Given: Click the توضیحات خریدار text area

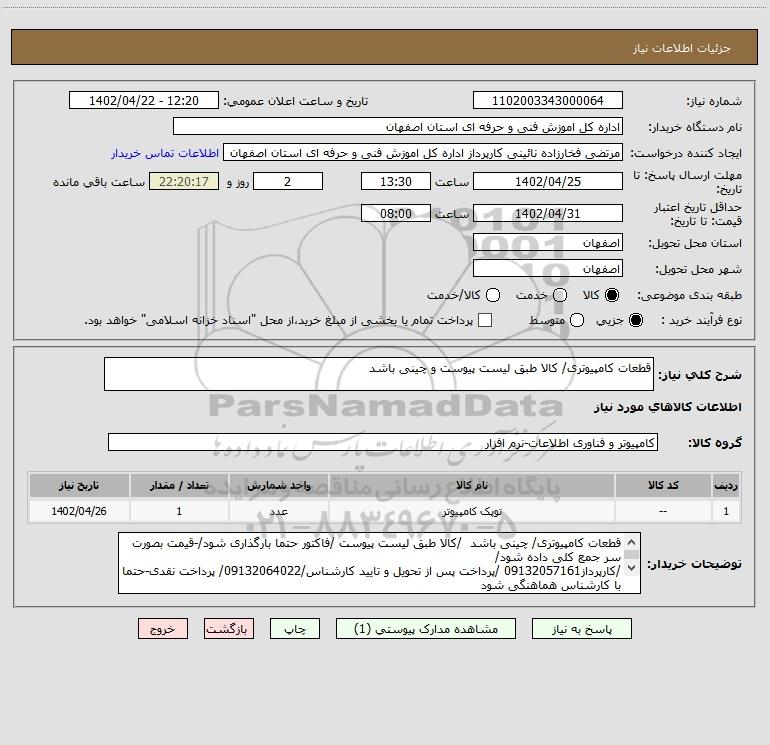Looking at the screenshot, I should (x=379, y=563).
